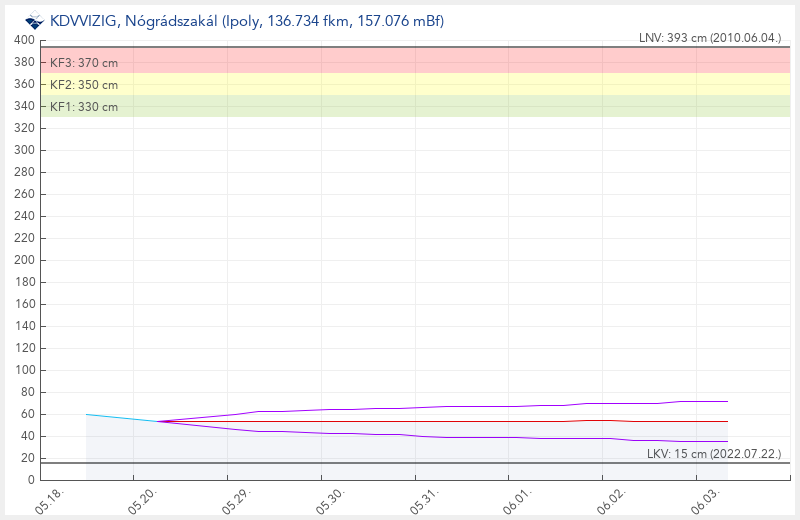
Task: Click the red KF3 alert band
Action: (x=415, y=60)
